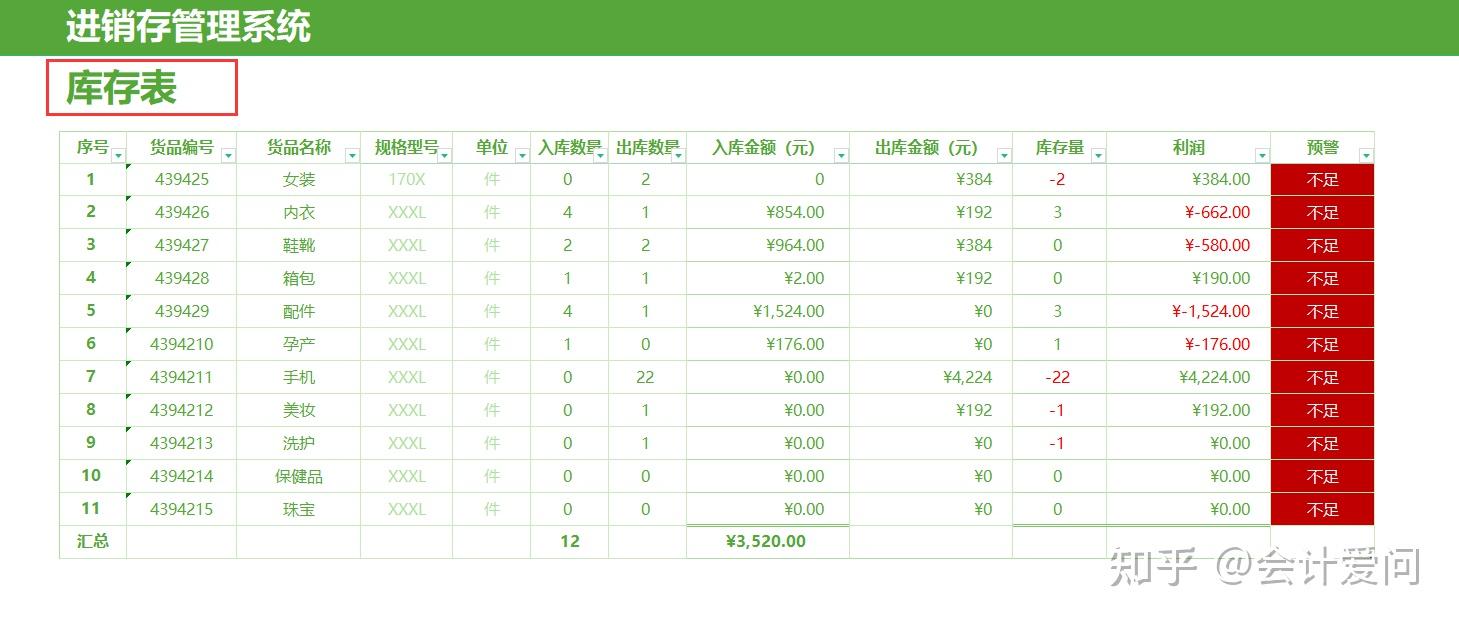
Task: Select cell with product code 439427
Action: click(182, 245)
